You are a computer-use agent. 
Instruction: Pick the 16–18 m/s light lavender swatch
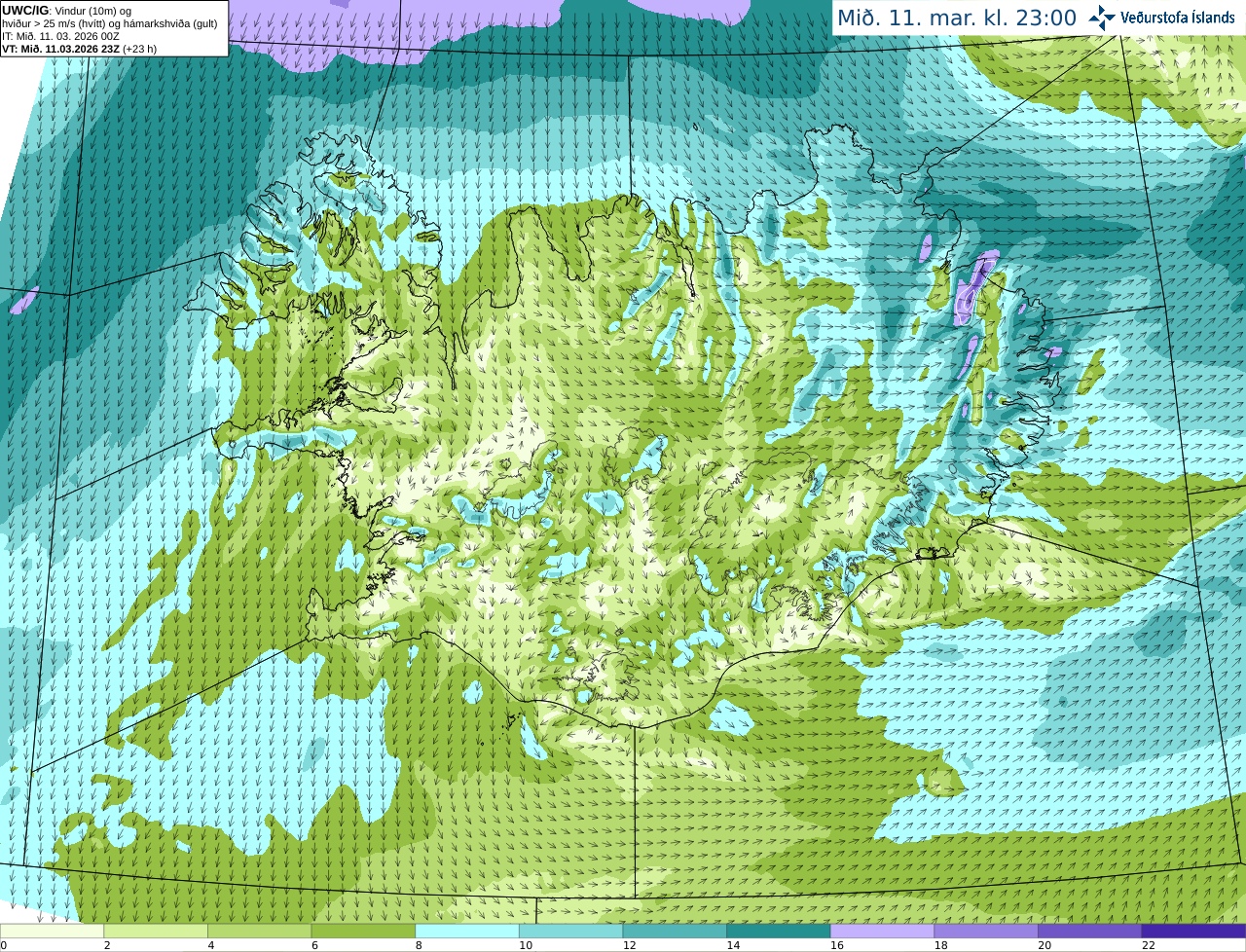(x=882, y=931)
